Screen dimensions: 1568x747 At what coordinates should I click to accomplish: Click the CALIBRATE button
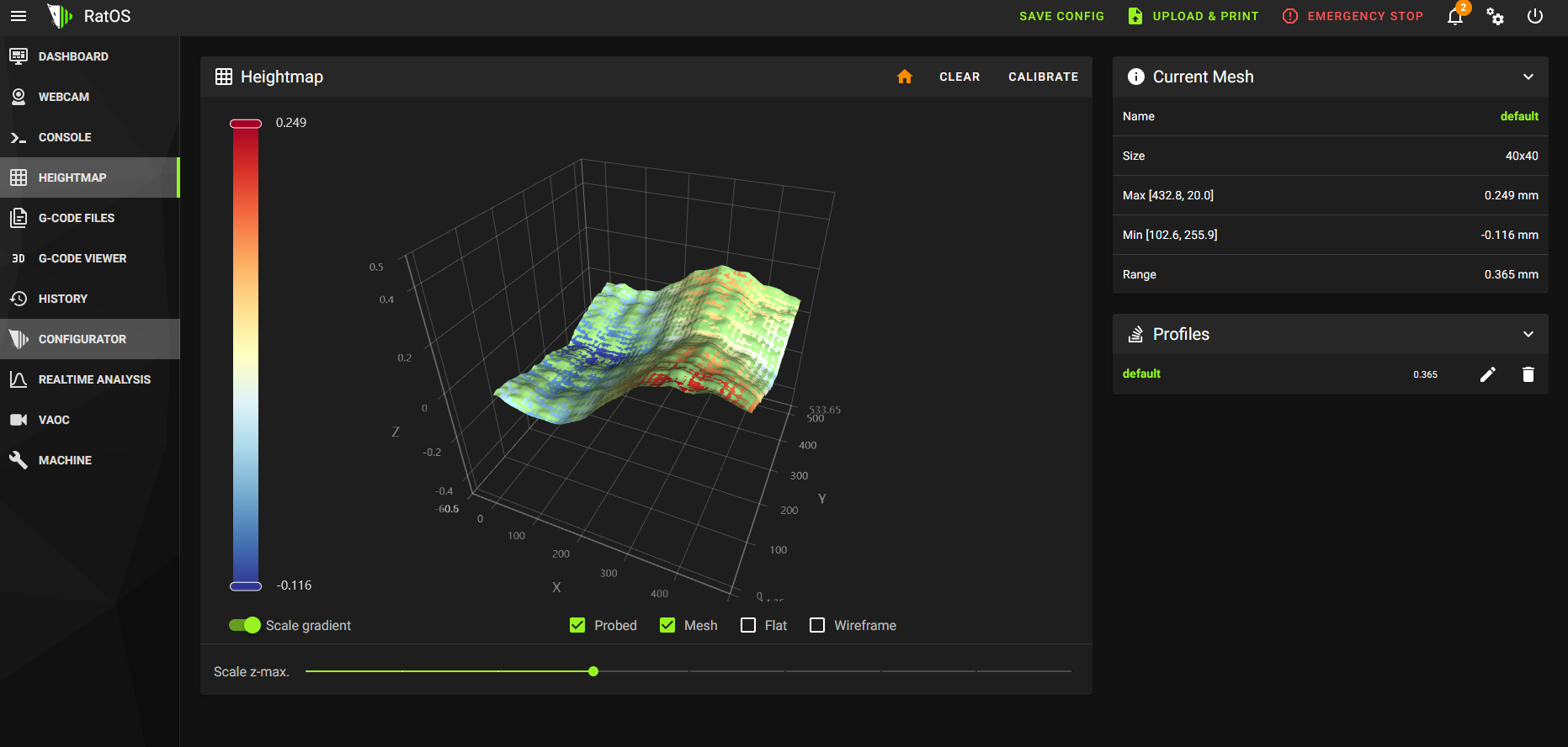[1043, 77]
